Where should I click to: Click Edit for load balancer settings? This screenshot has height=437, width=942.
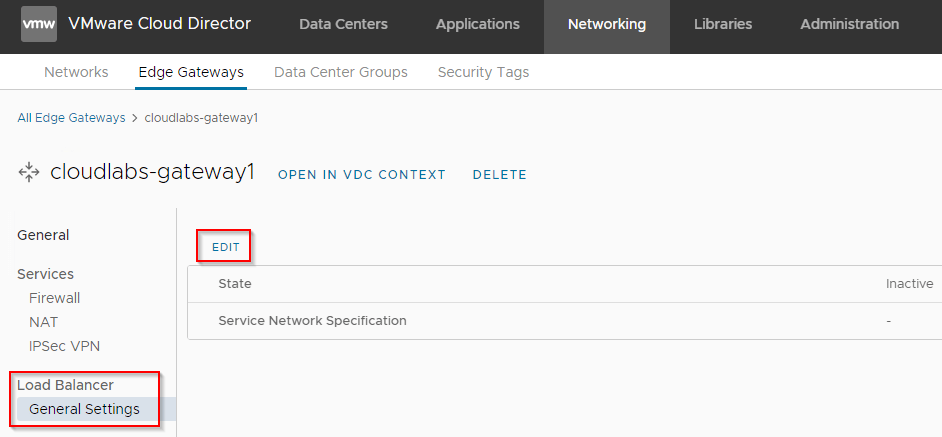pos(226,247)
